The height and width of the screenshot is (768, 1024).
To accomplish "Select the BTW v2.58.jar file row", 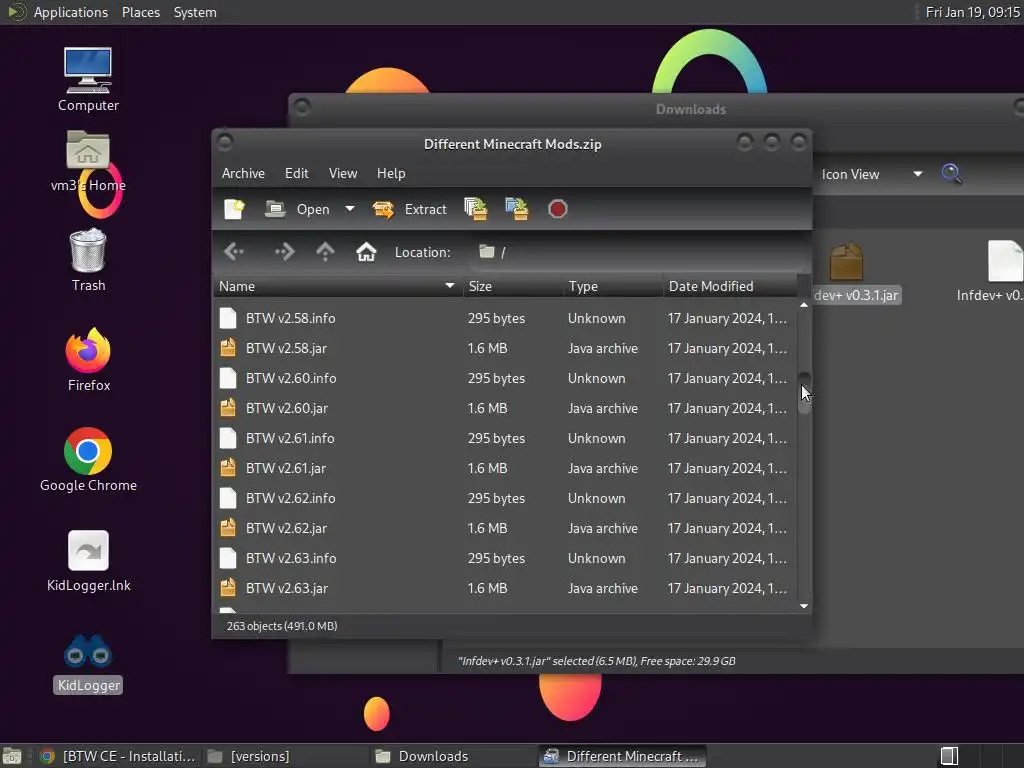I will point(505,348).
